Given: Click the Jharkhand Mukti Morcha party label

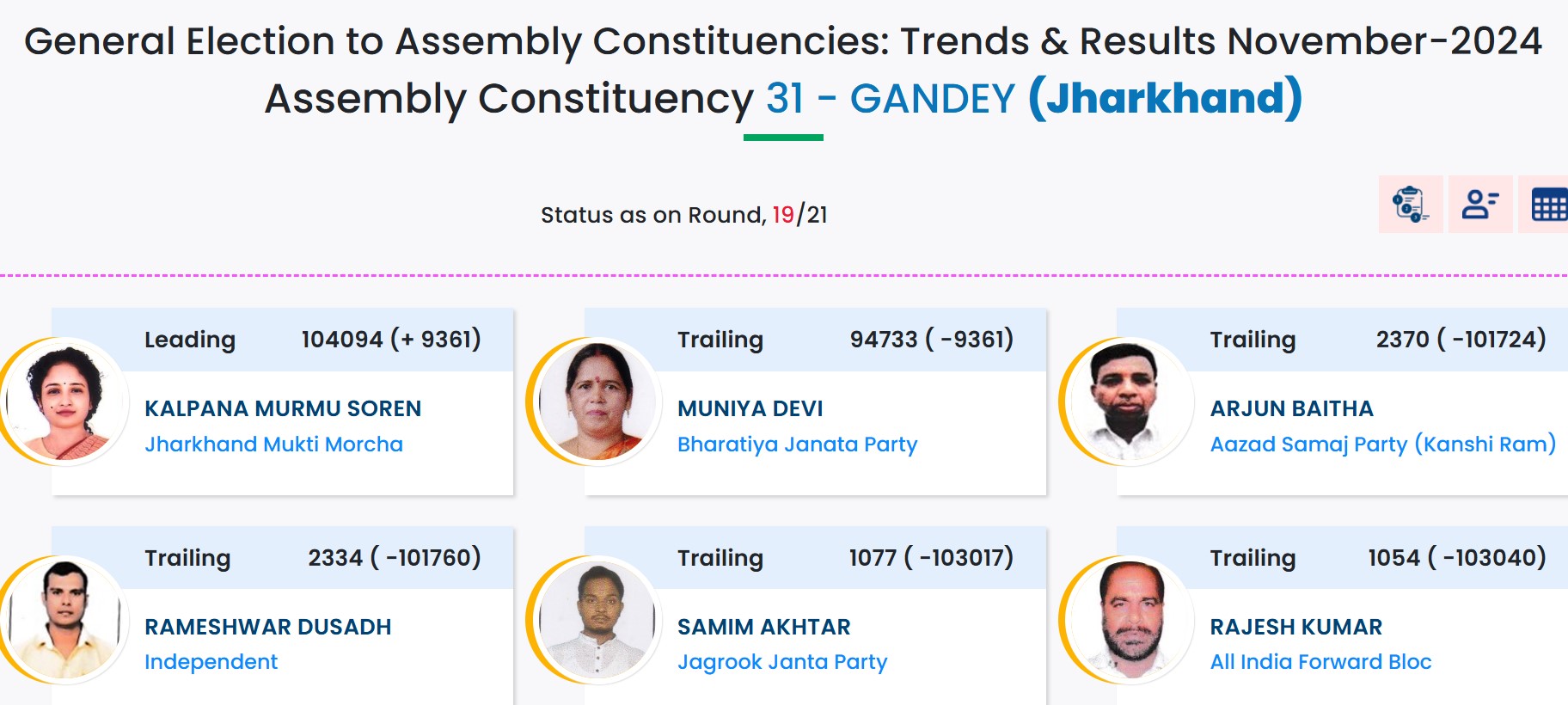Looking at the screenshot, I should point(273,444).
